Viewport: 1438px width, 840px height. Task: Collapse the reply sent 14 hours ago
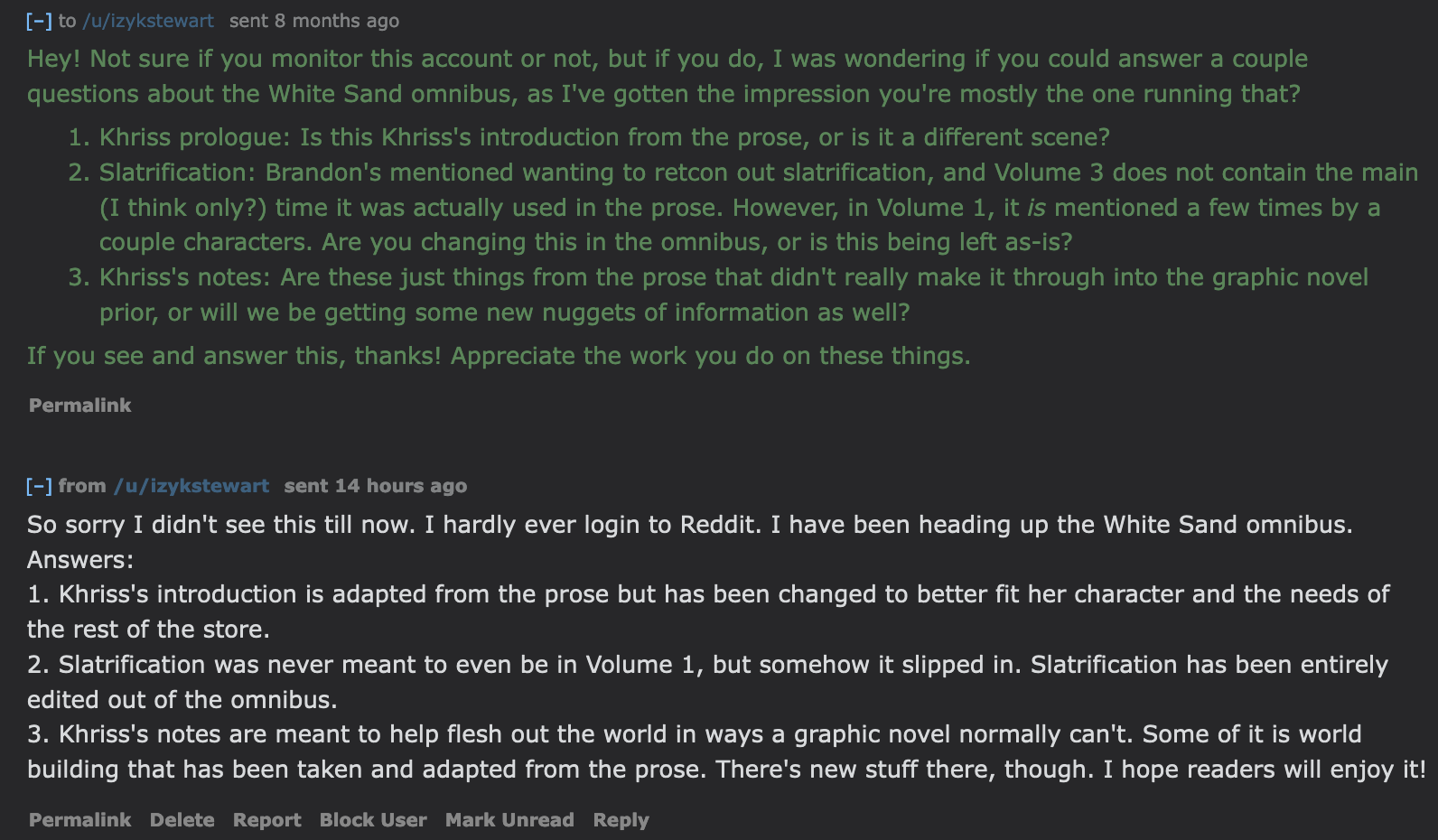click(x=39, y=486)
